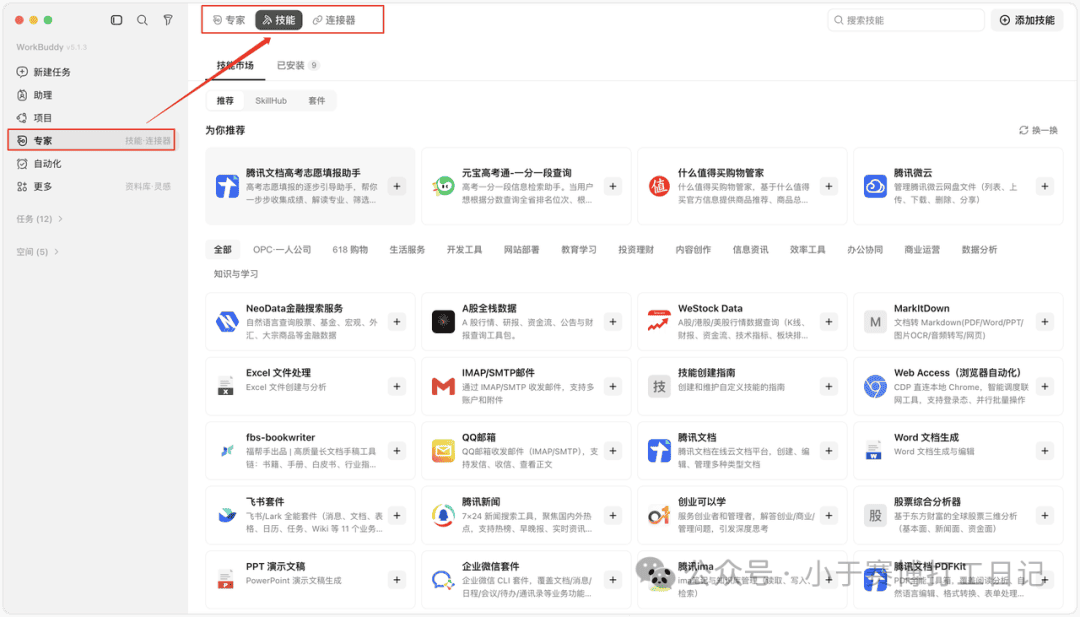Image resolution: width=1080 pixels, height=617 pixels.
Task: Filter by 投资理财 category
Action: (636, 249)
